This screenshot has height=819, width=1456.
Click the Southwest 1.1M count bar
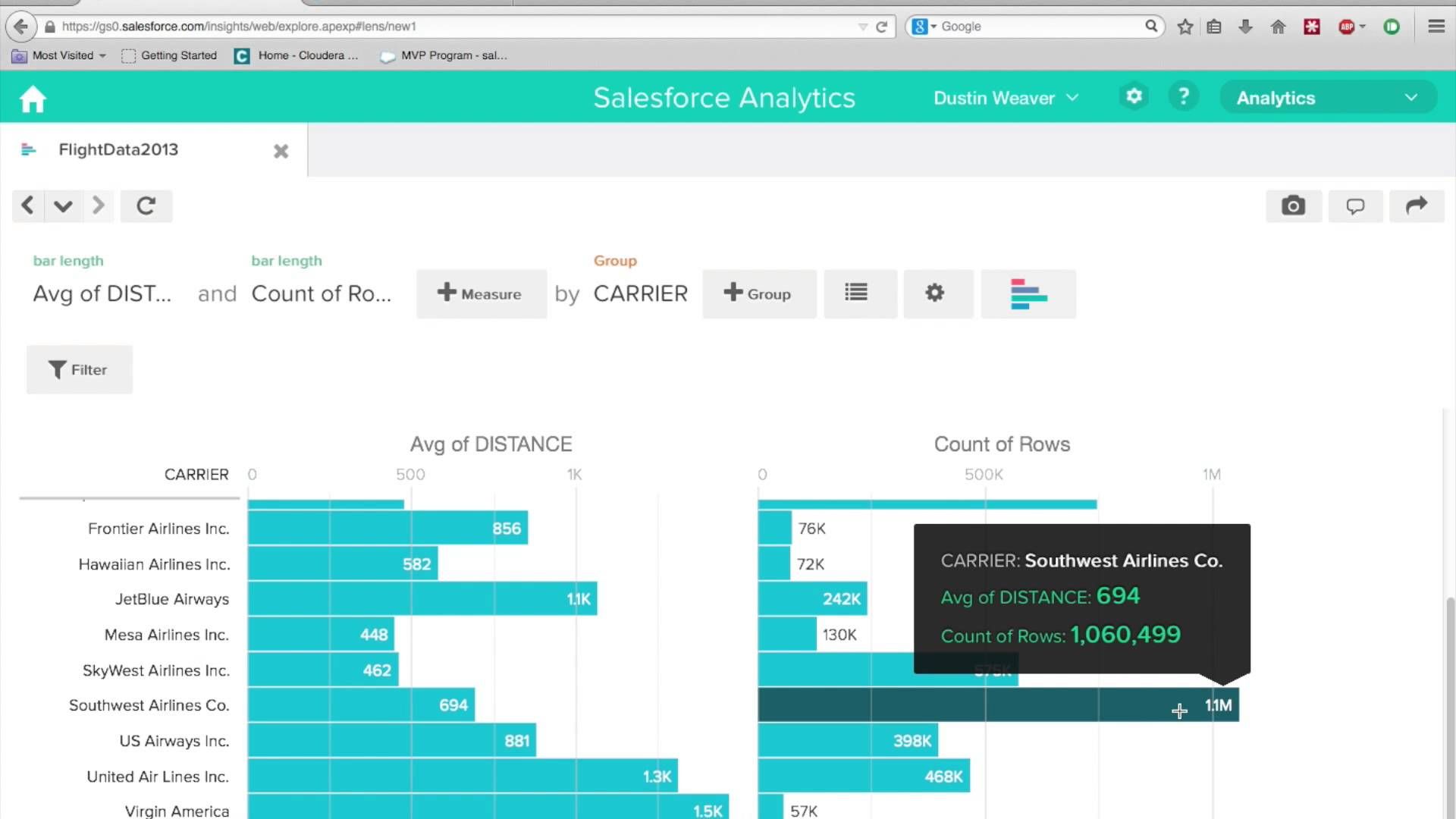click(998, 705)
